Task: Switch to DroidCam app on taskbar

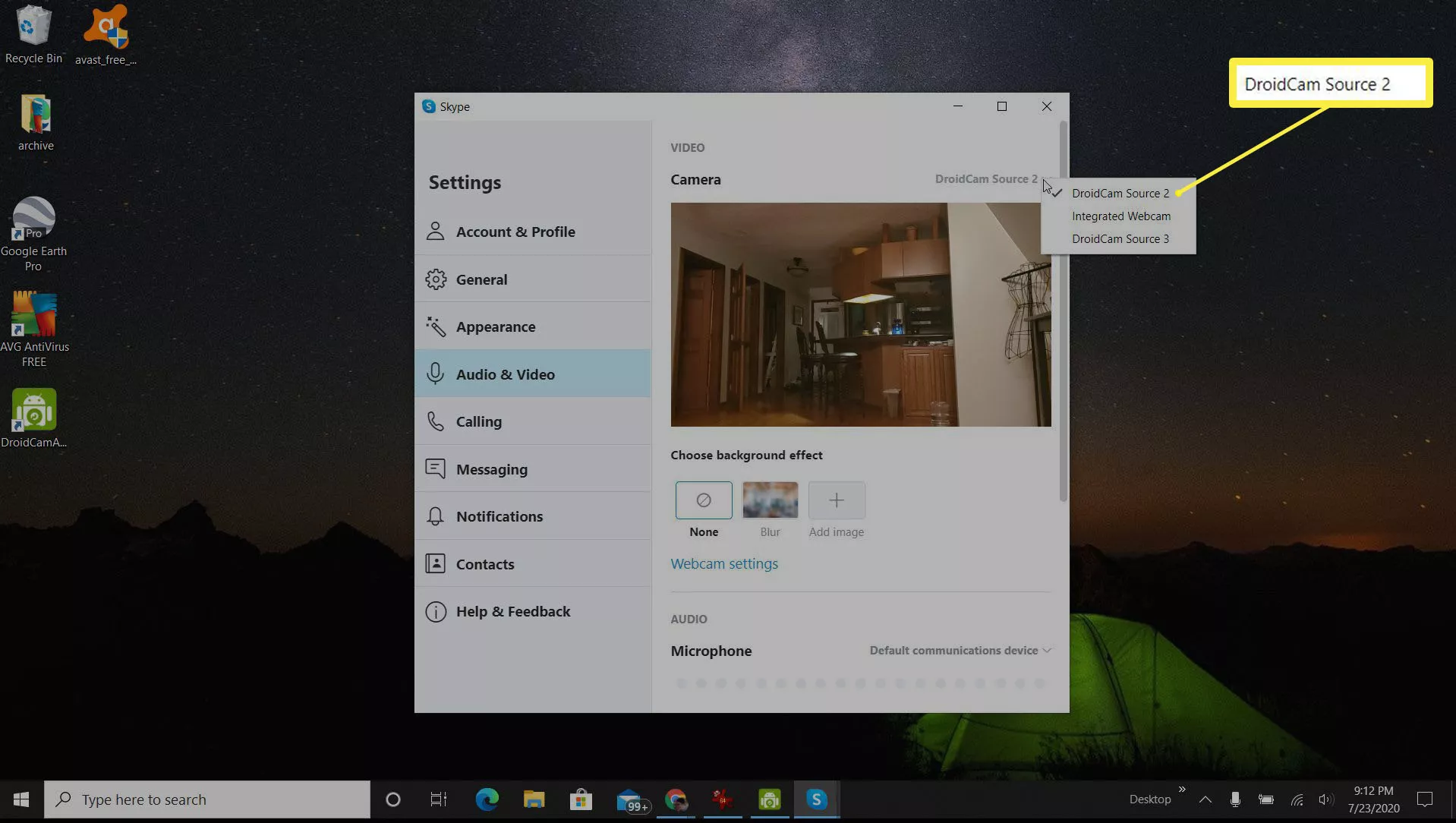Action: tap(770, 799)
